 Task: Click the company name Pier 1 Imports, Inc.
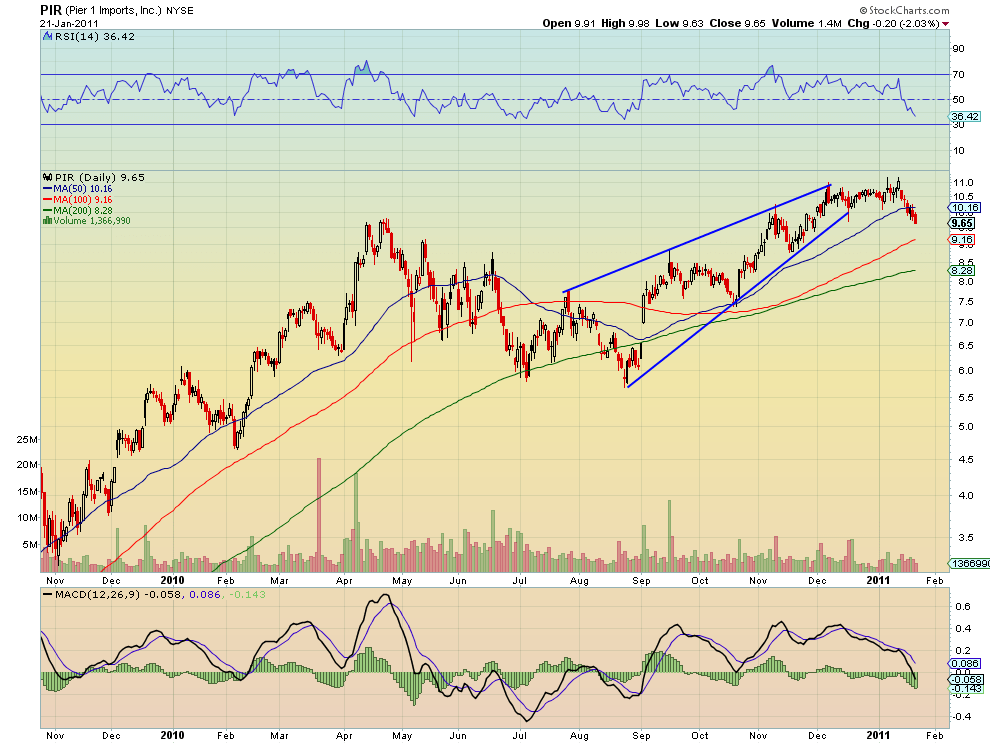114,11
